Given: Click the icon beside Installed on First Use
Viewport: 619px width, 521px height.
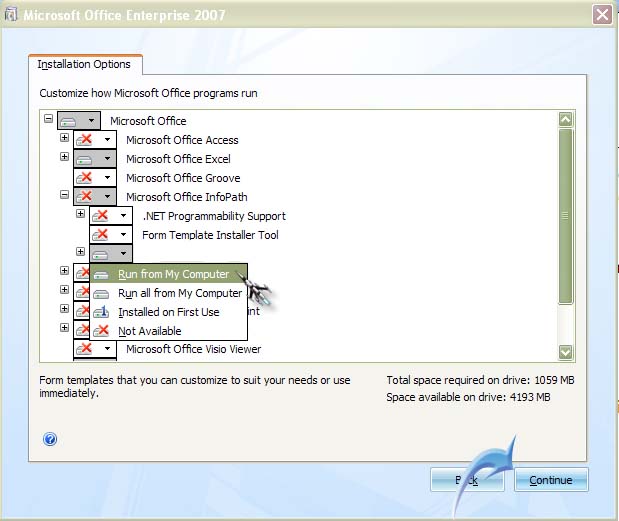Looking at the screenshot, I should tap(101, 312).
